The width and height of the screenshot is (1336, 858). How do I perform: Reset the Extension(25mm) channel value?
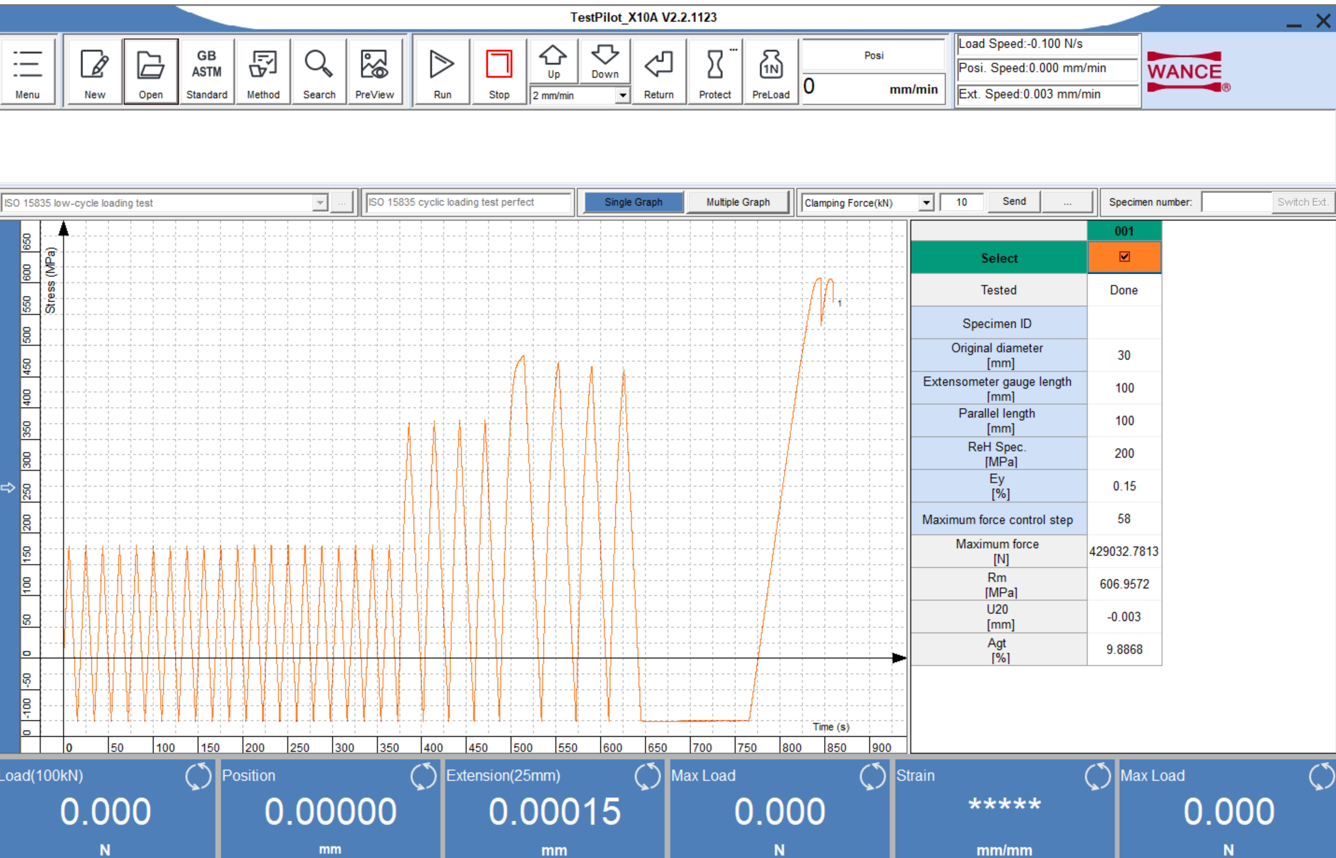point(647,776)
